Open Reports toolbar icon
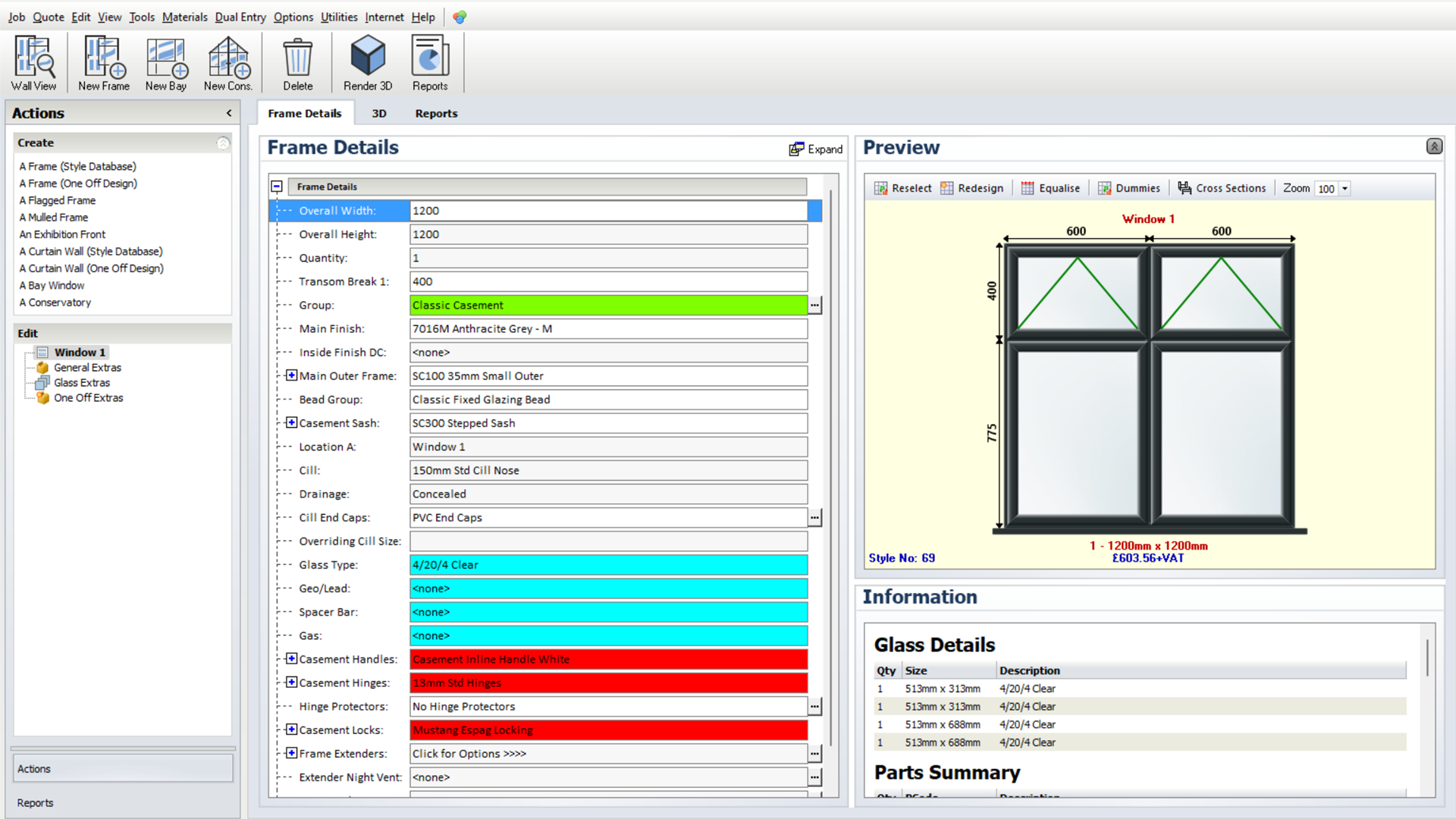Image resolution: width=1456 pixels, height=819 pixels. pyautogui.click(x=430, y=64)
